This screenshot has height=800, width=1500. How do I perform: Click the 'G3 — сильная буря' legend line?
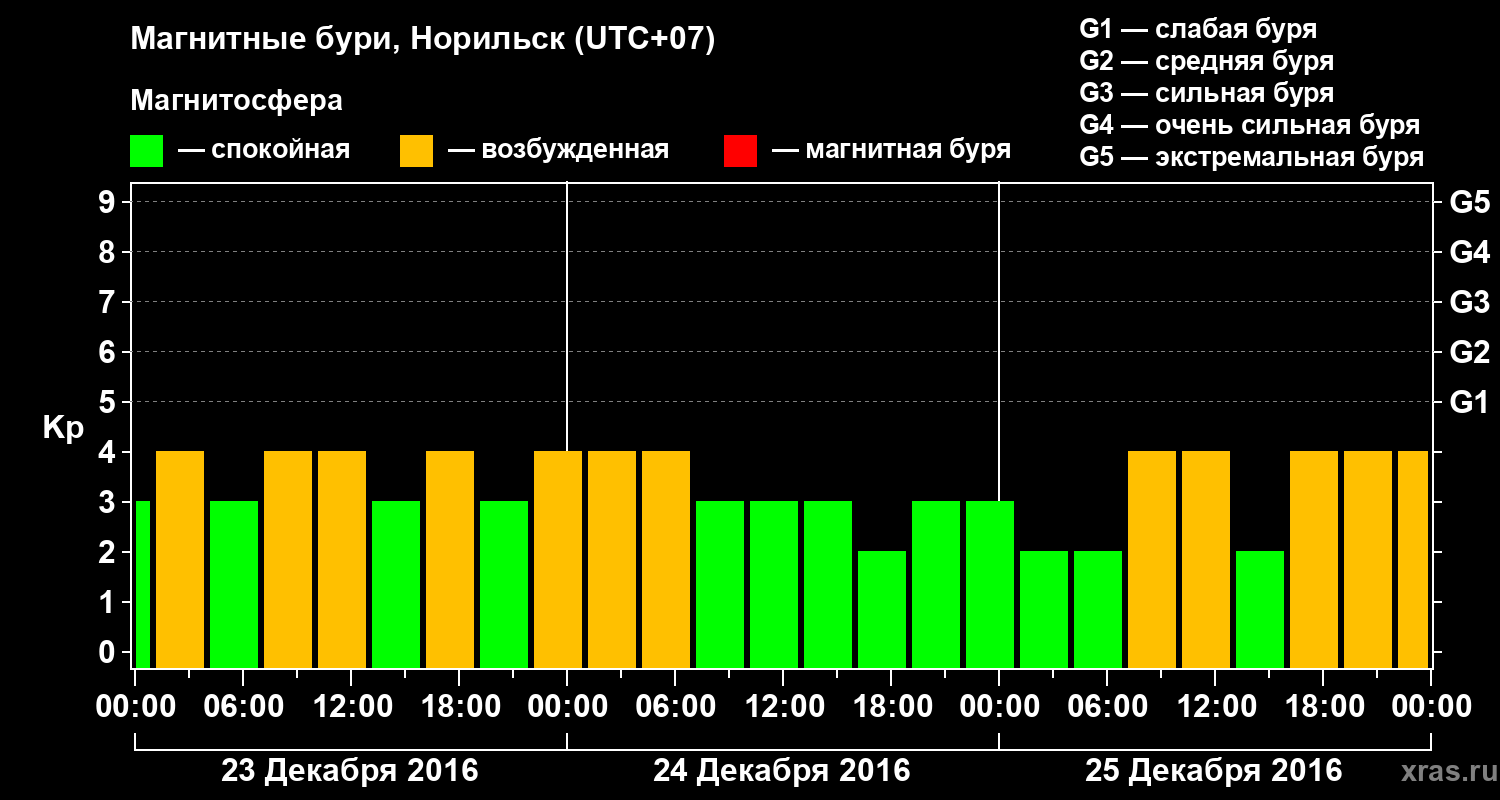(1207, 93)
